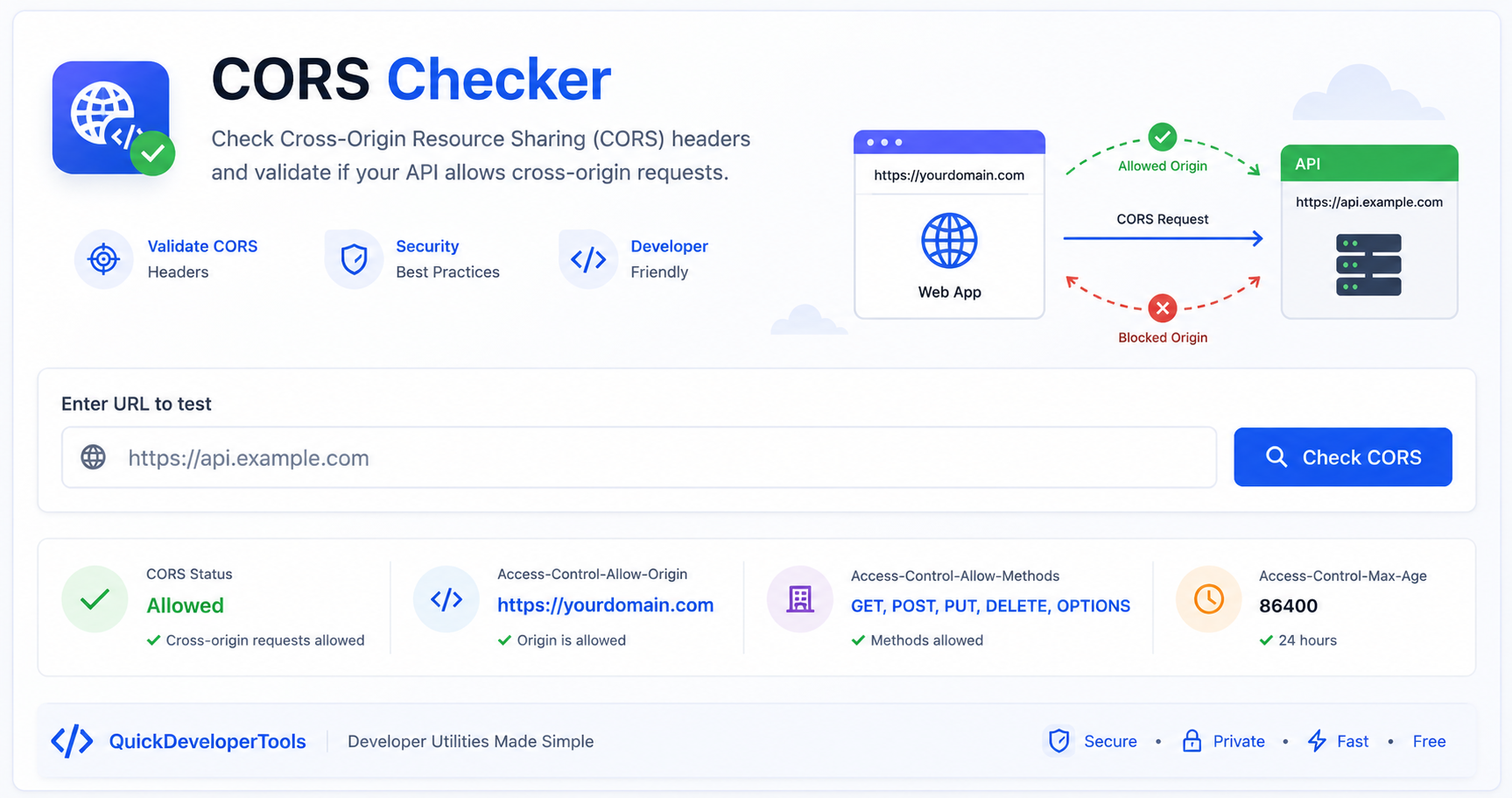Image resolution: width=1512 pixels, height=798 pixels.
Task: Click the Secure shield icon in footer
Action: click(1059, 741)
